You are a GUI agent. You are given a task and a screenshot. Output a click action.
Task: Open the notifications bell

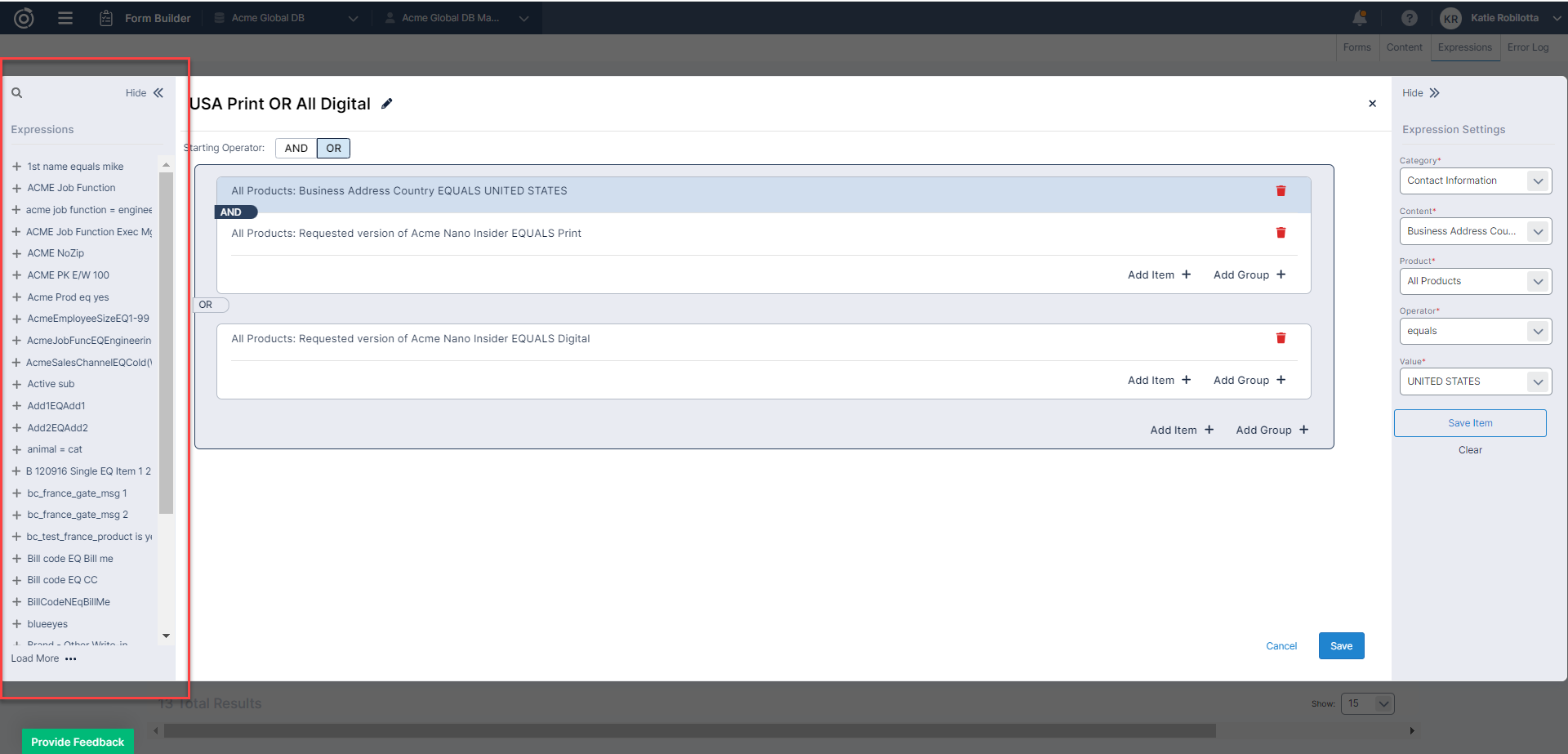tap(1360, 18)
